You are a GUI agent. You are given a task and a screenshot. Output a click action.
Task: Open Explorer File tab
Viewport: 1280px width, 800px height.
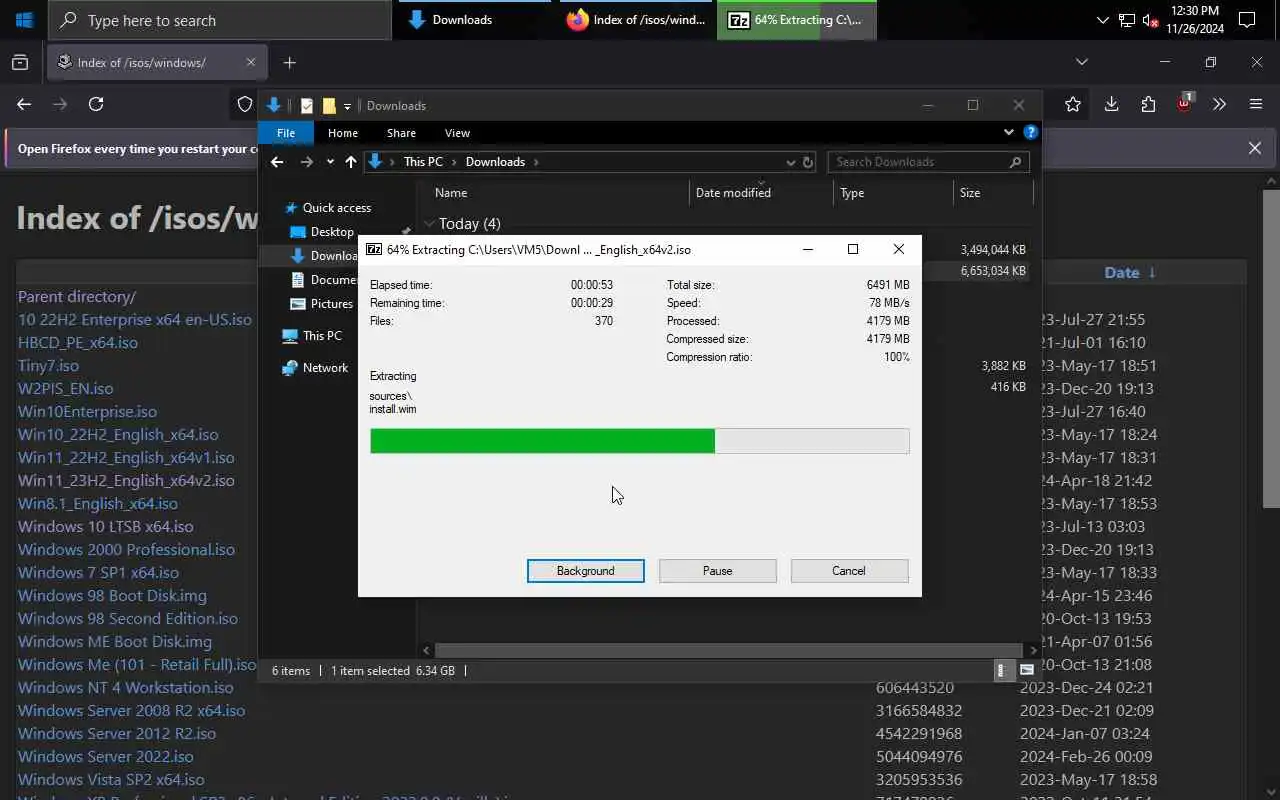pyautogui.click(x=286, y=133)
